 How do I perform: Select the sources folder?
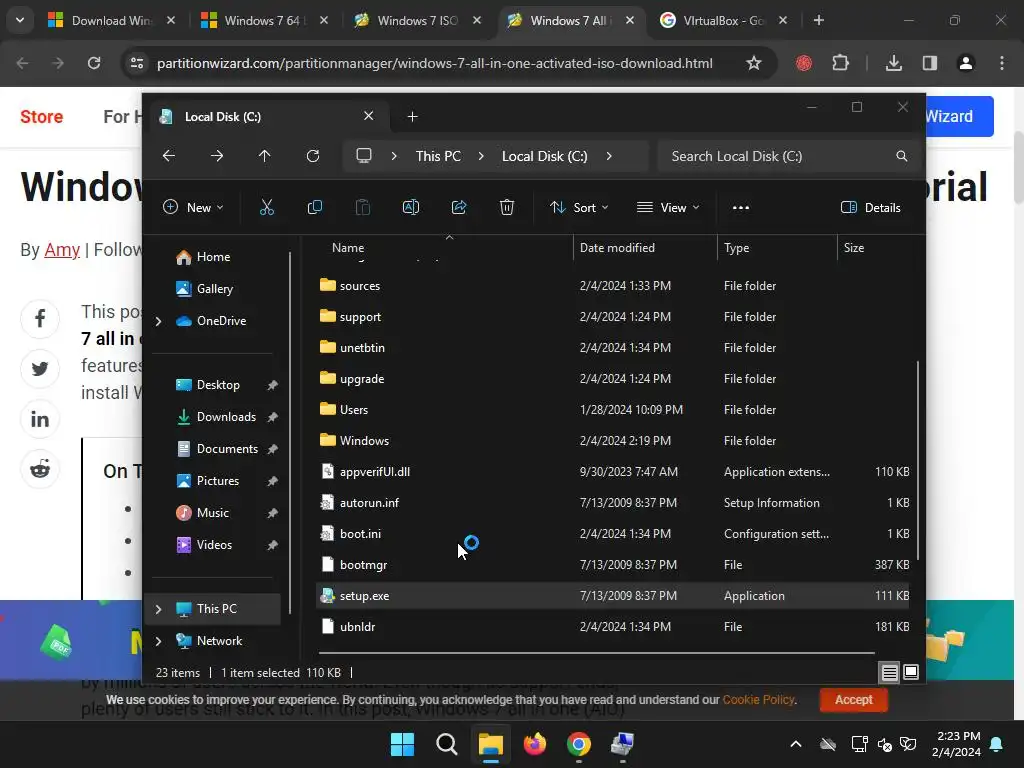[x=612, y=285]
